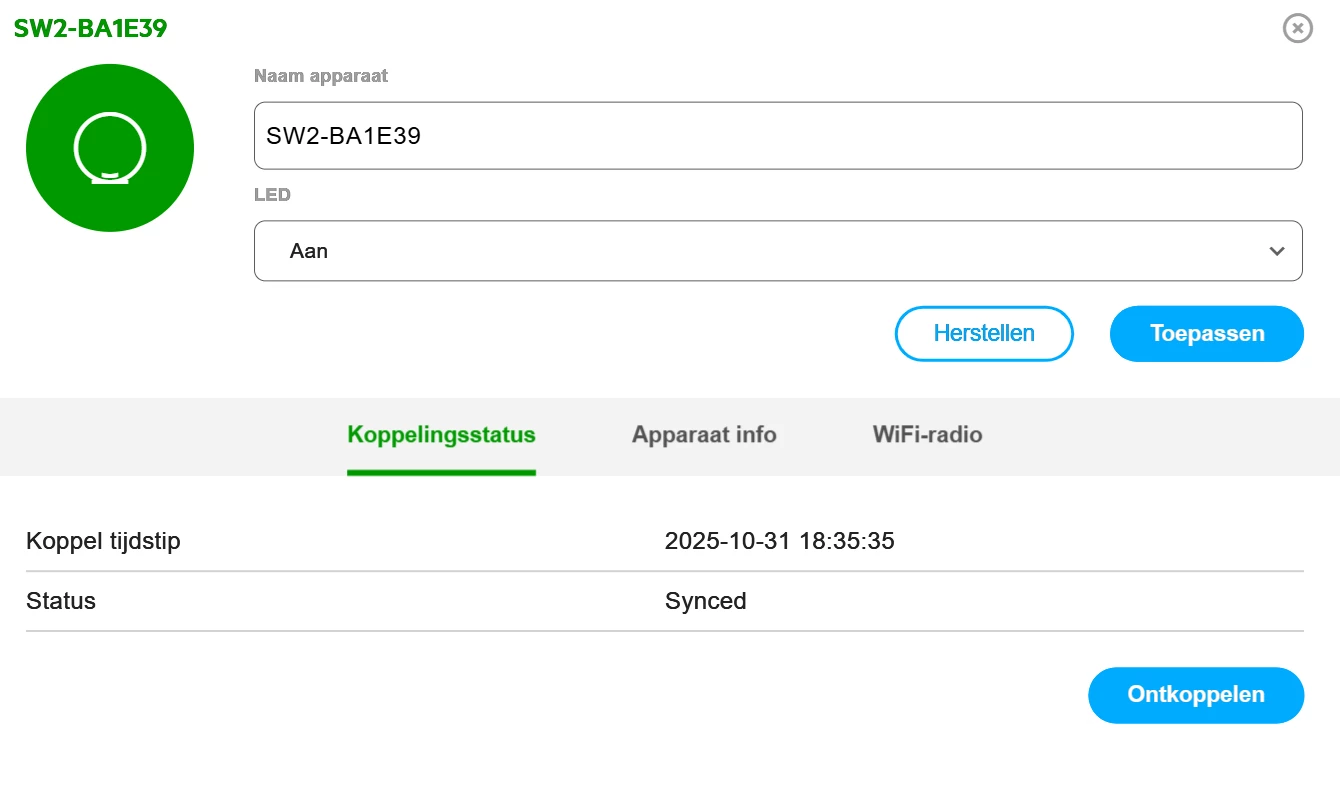
Task: Click the LED label above dropdown
Action: coord(272,195)
